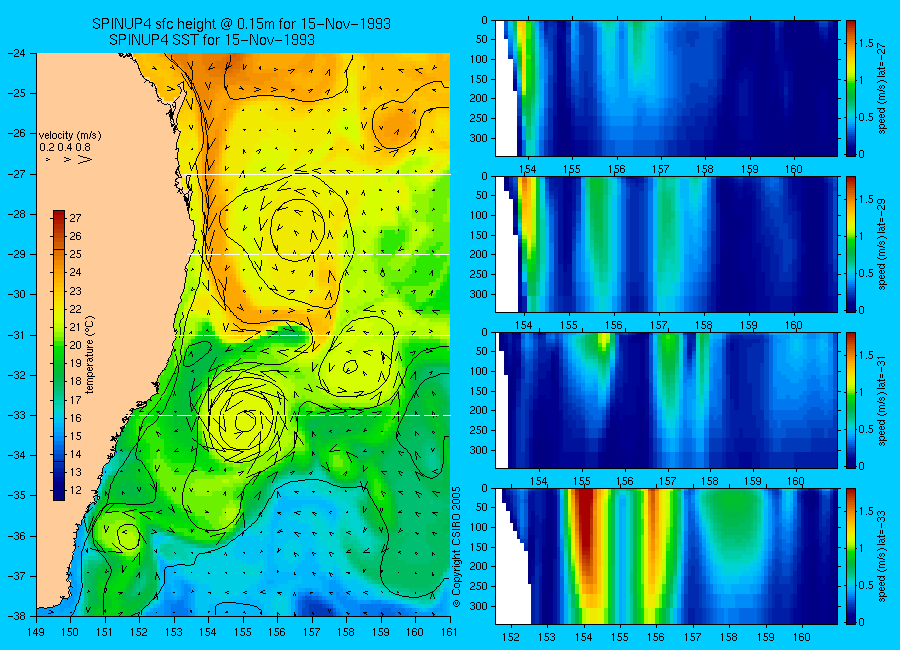This screenshot has width=900, height=650.
Task: Click the speed color bar beside the lat=-29 section
Action: coord(850,244)
